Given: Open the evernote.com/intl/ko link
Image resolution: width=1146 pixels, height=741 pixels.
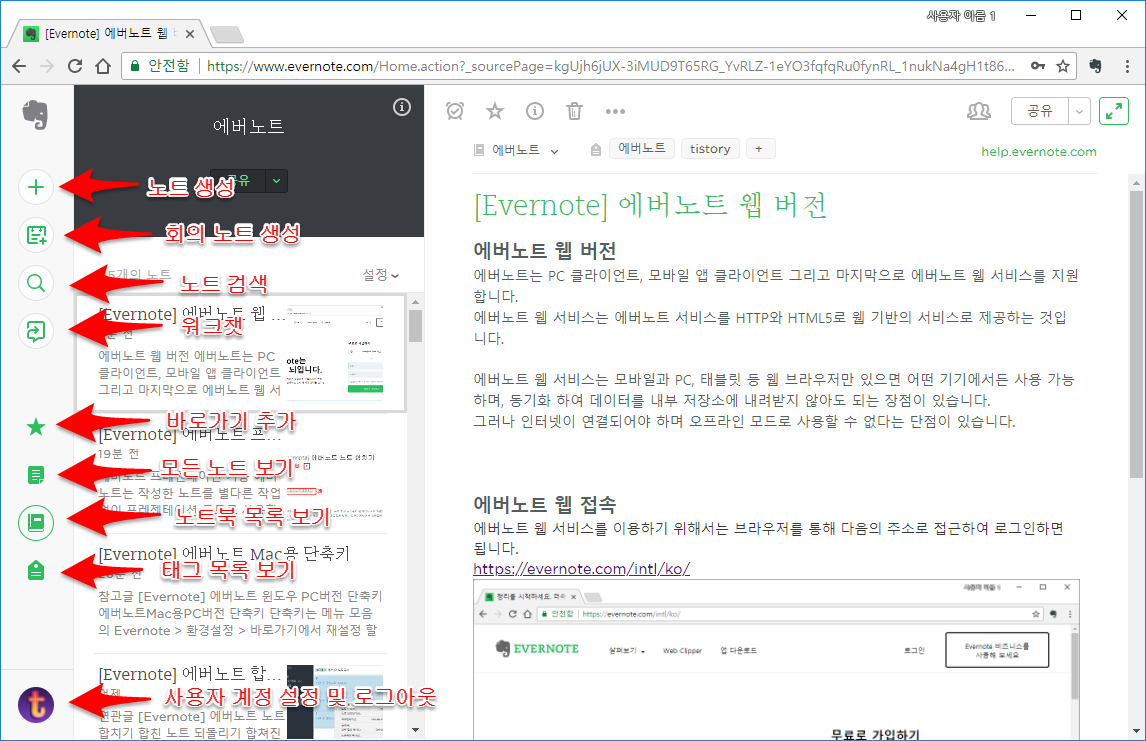Looking at the screenshot, I should click(x=582, y=569).
